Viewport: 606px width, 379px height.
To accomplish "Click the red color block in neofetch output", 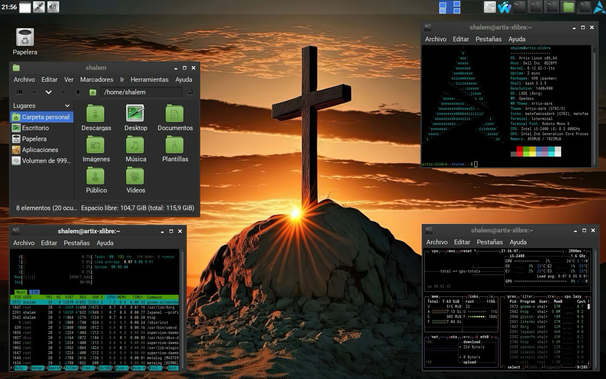I will pyautogui.click(x=520, y=151).
